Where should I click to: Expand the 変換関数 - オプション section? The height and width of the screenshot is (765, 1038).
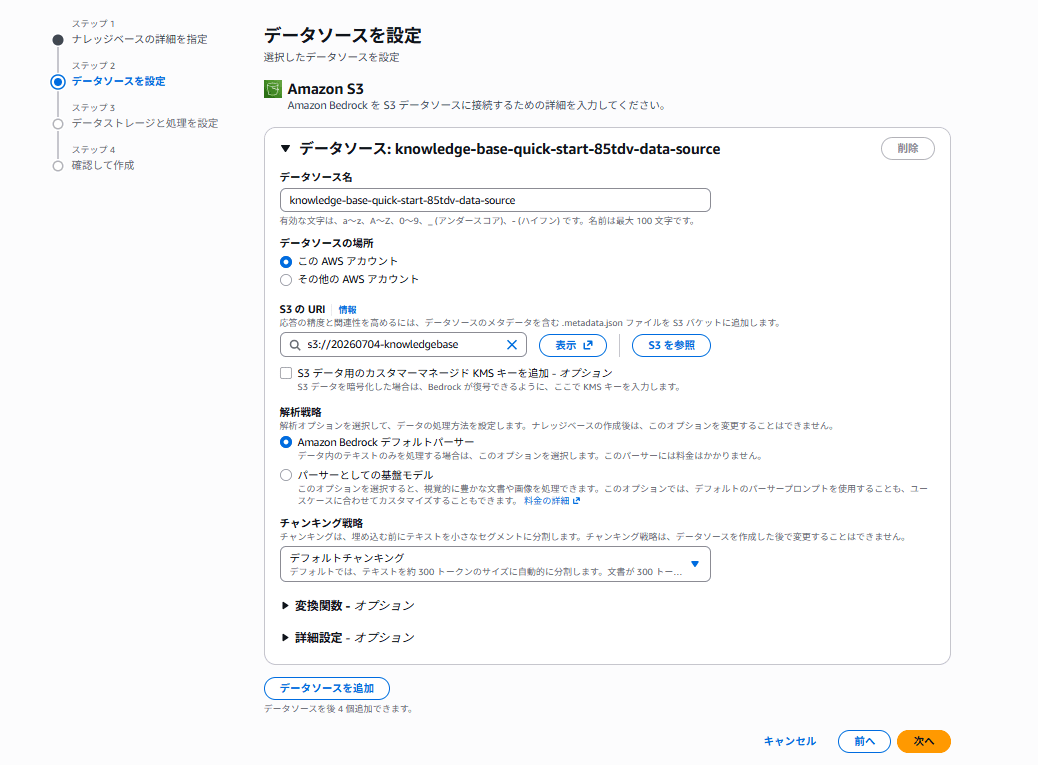coord(348,606)
